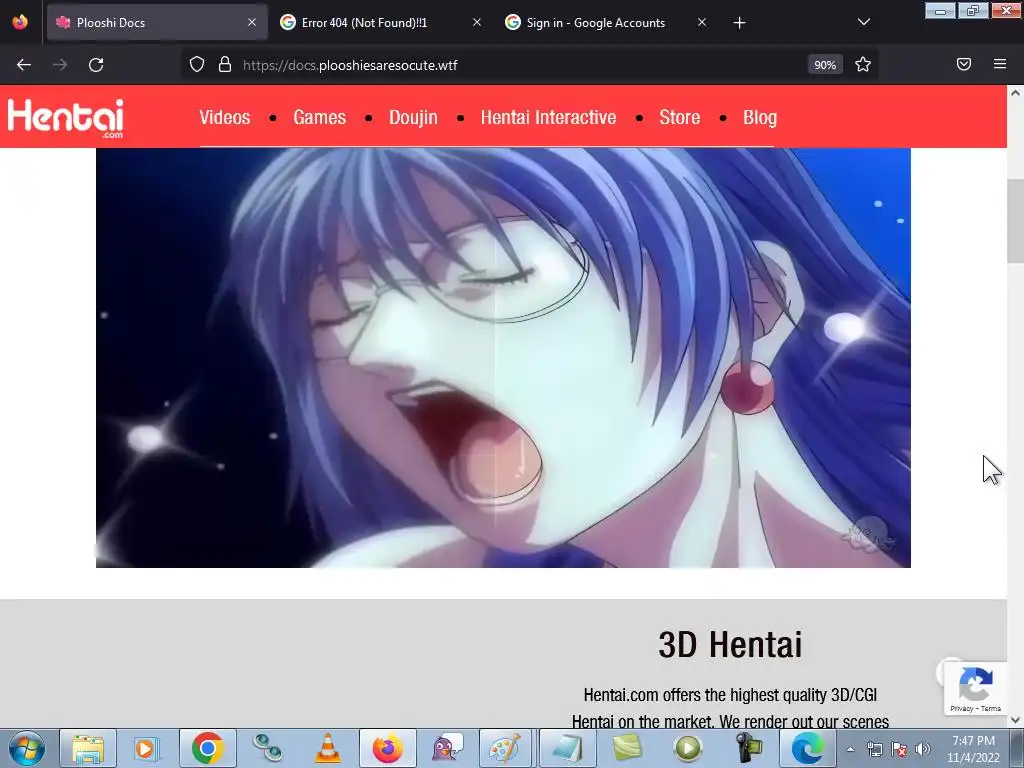
Task: Open the Games menu item
Action: (319, 118)
